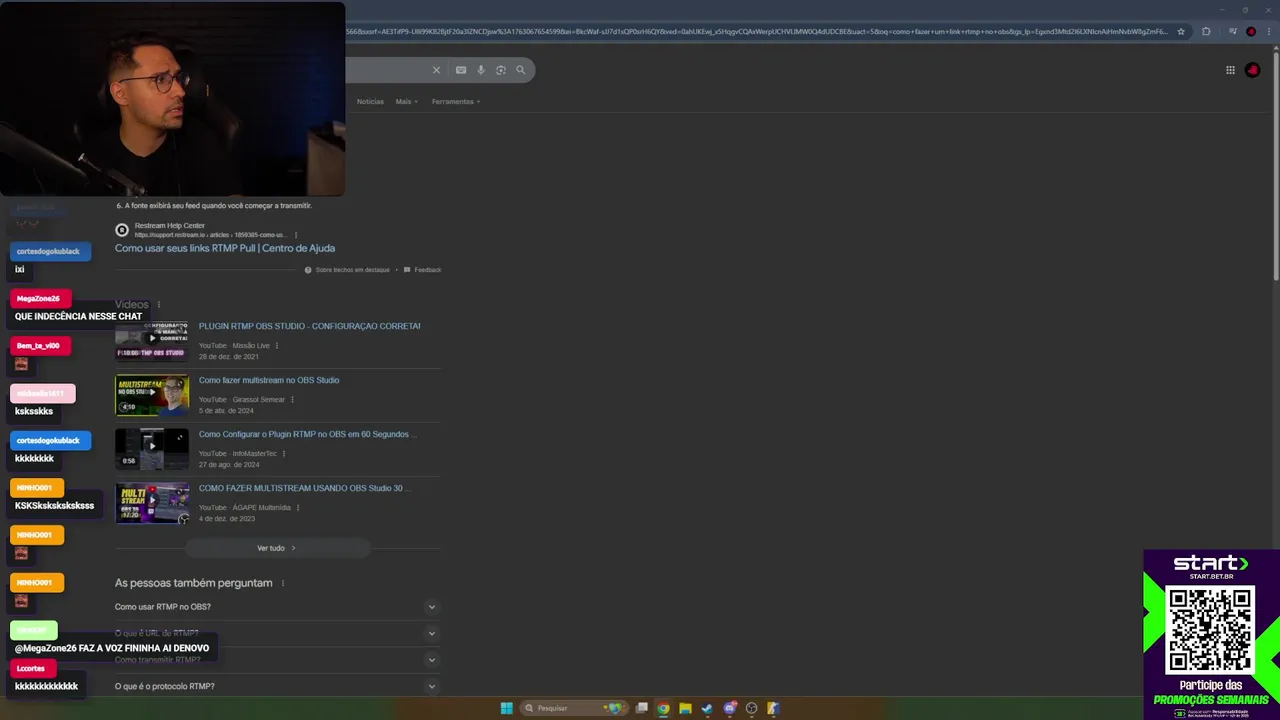1280x720 pixels.
Task: Click the Lcortes username in chat overlay
Action: tap(30, 668)
